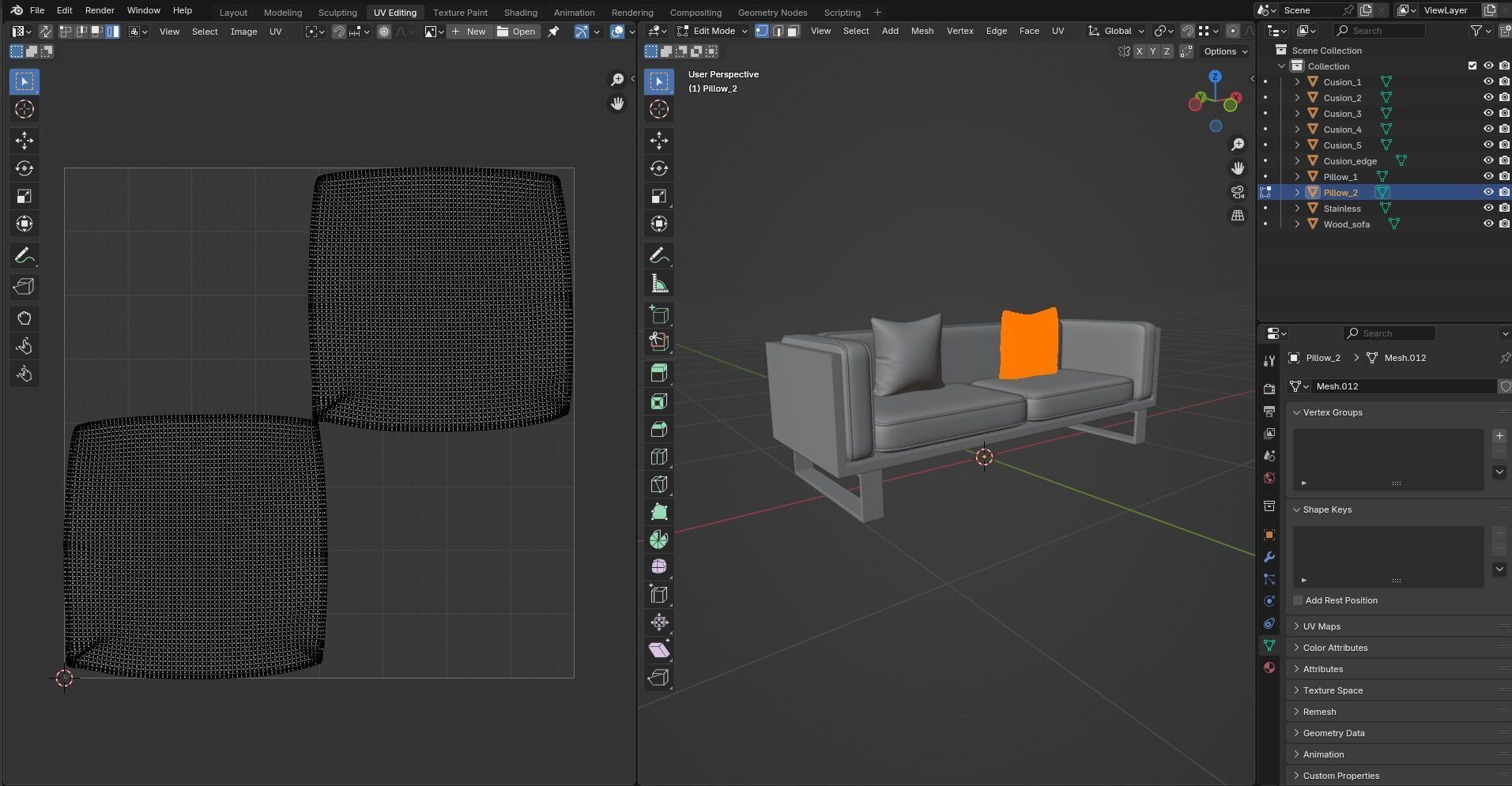Viewport: 1512px width, 786px height.
Task: Select the Loop Cut tool
Action: 659,457
